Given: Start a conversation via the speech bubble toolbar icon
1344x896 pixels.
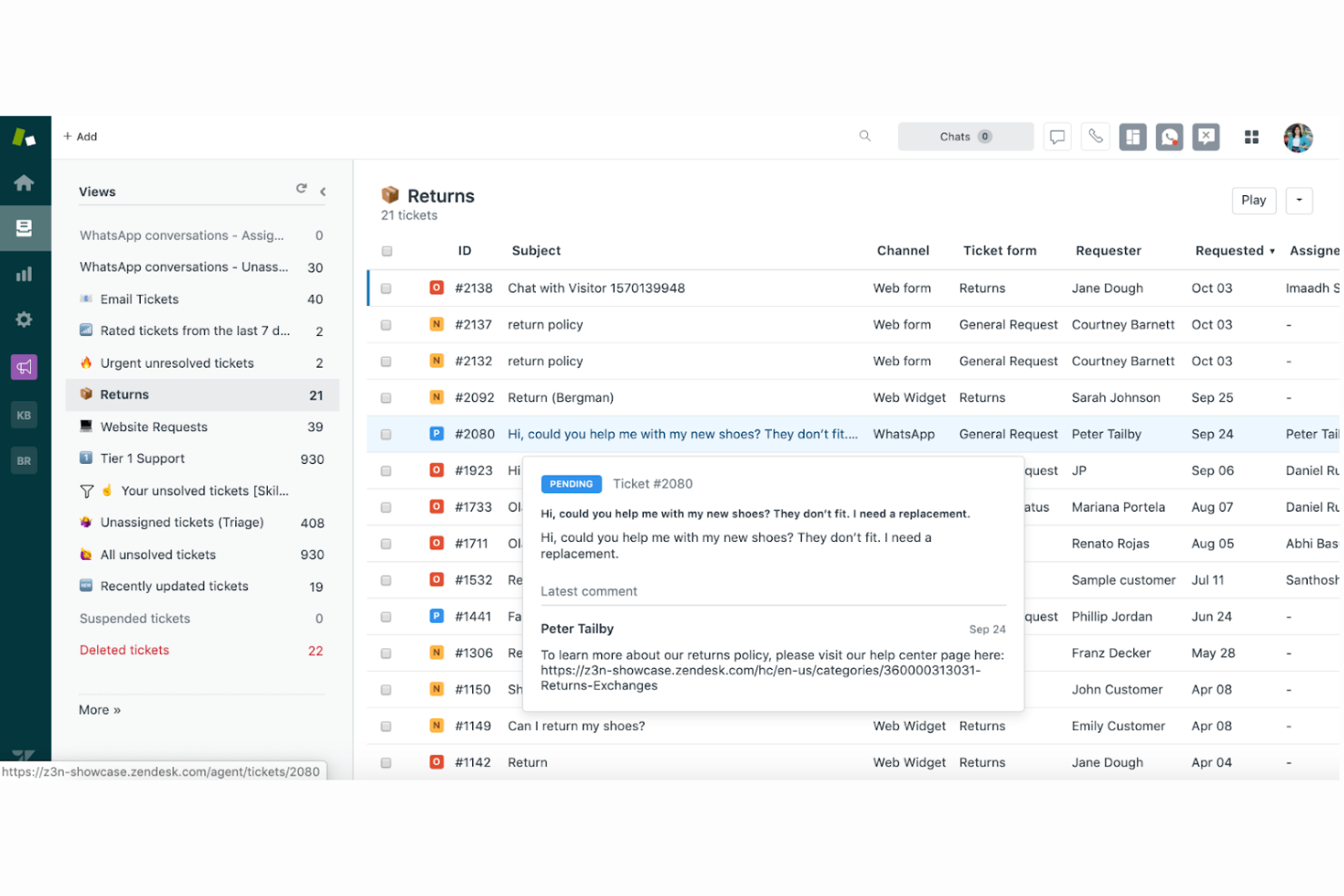Looking at the screenshot, I should [1056, 136].
